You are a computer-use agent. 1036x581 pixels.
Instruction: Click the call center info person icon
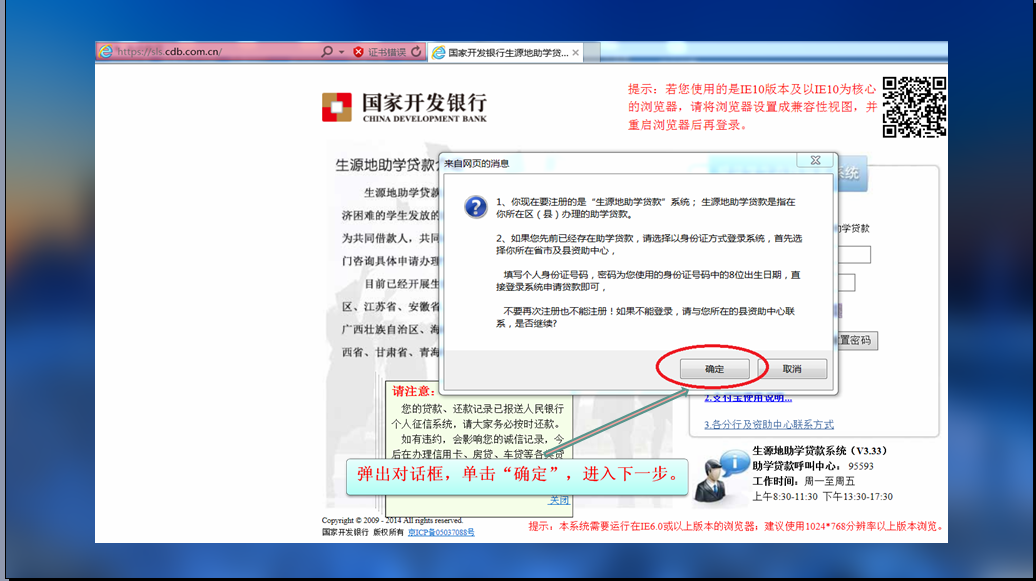[x=719, y=475]
